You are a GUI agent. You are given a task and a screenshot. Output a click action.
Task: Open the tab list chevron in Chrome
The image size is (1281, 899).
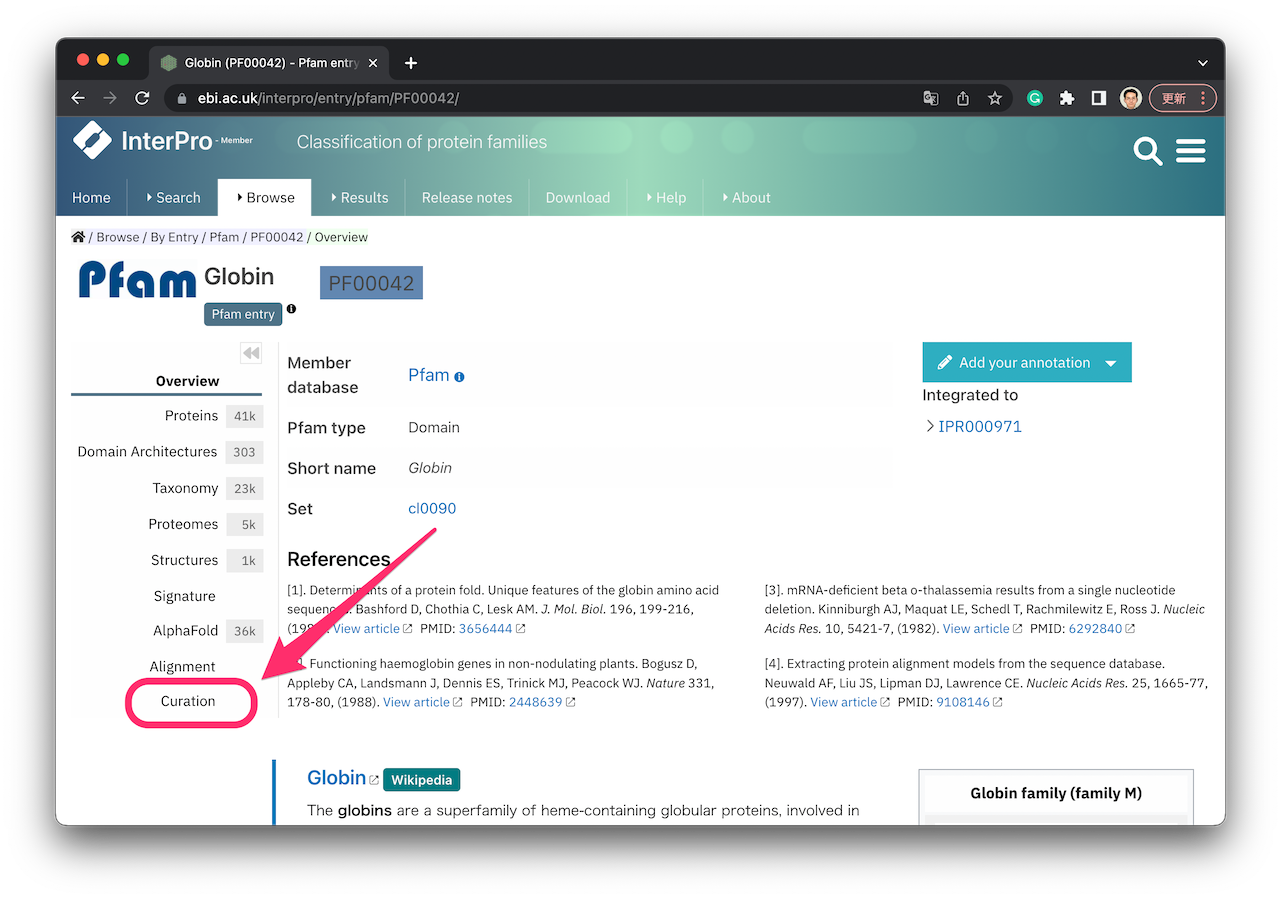click(1202, 63)
